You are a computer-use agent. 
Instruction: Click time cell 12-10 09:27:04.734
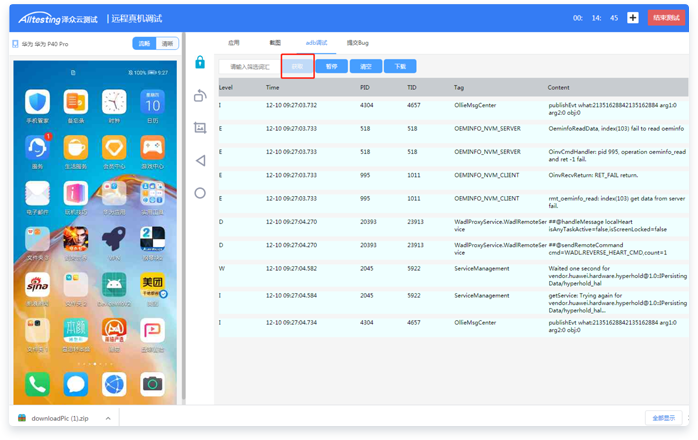pyautogui.click(x=292, y=322)
